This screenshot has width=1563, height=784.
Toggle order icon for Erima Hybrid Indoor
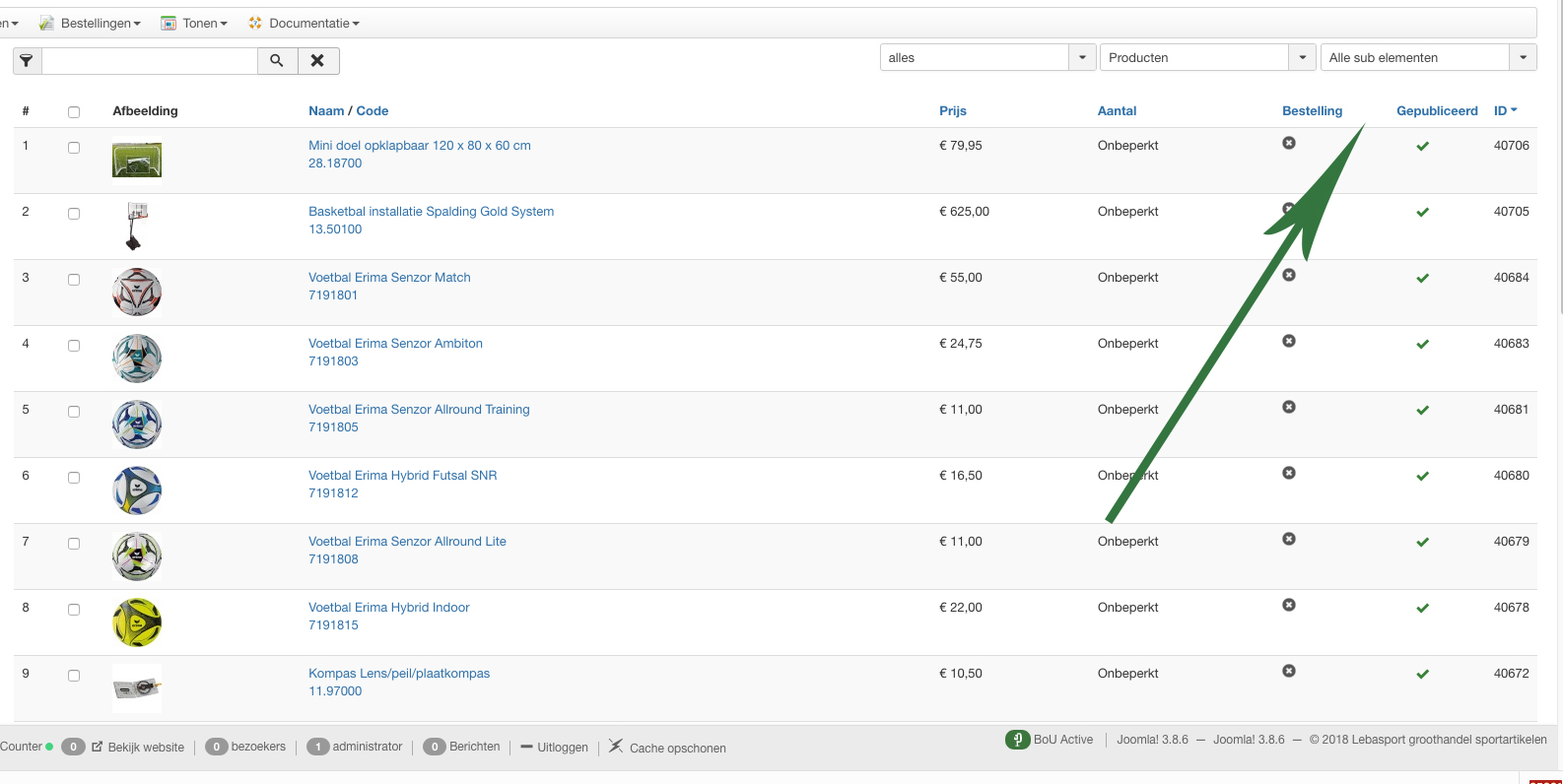pyautogui.click(x=1289, y=605)
